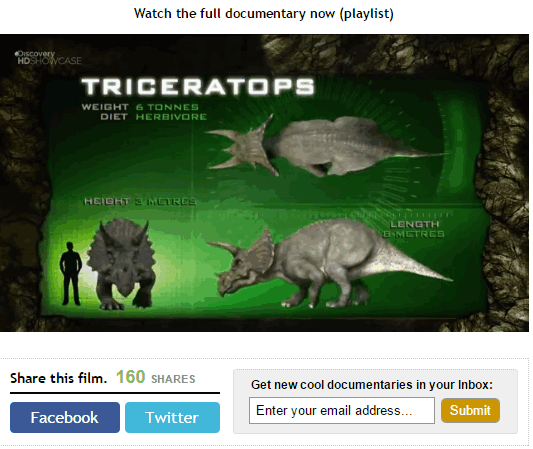Click the Discovery HD Showcase logo
533x449 pixels.
pos(48,58)
